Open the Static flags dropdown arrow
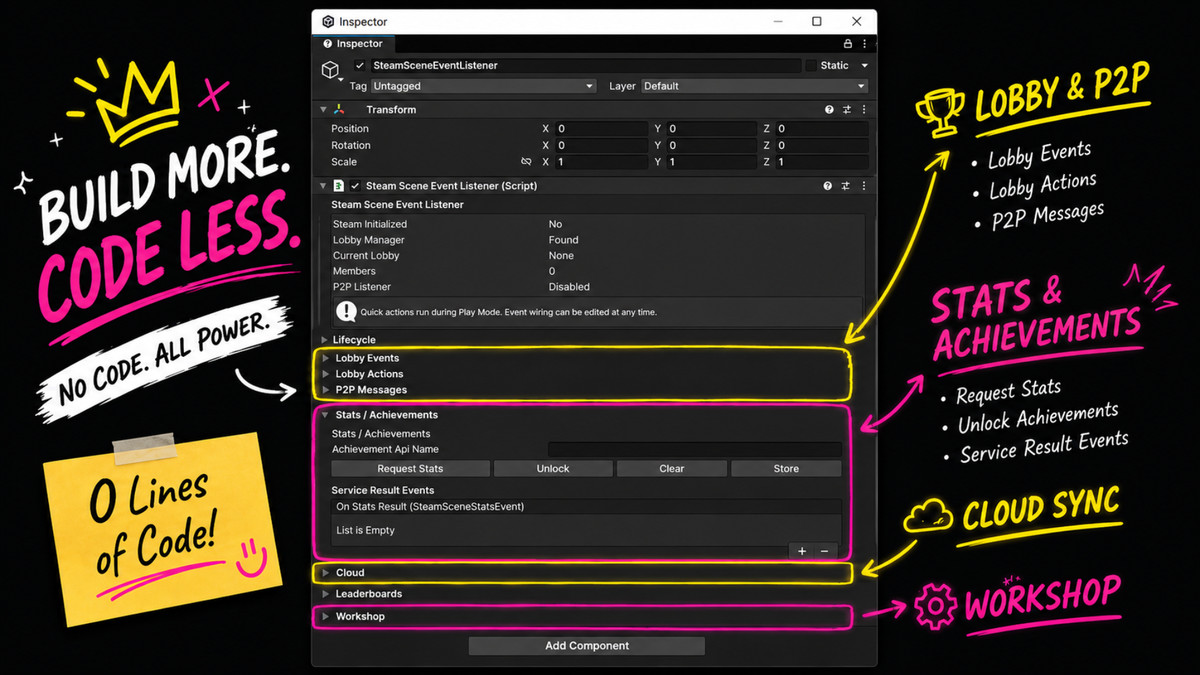 point(864,66)
